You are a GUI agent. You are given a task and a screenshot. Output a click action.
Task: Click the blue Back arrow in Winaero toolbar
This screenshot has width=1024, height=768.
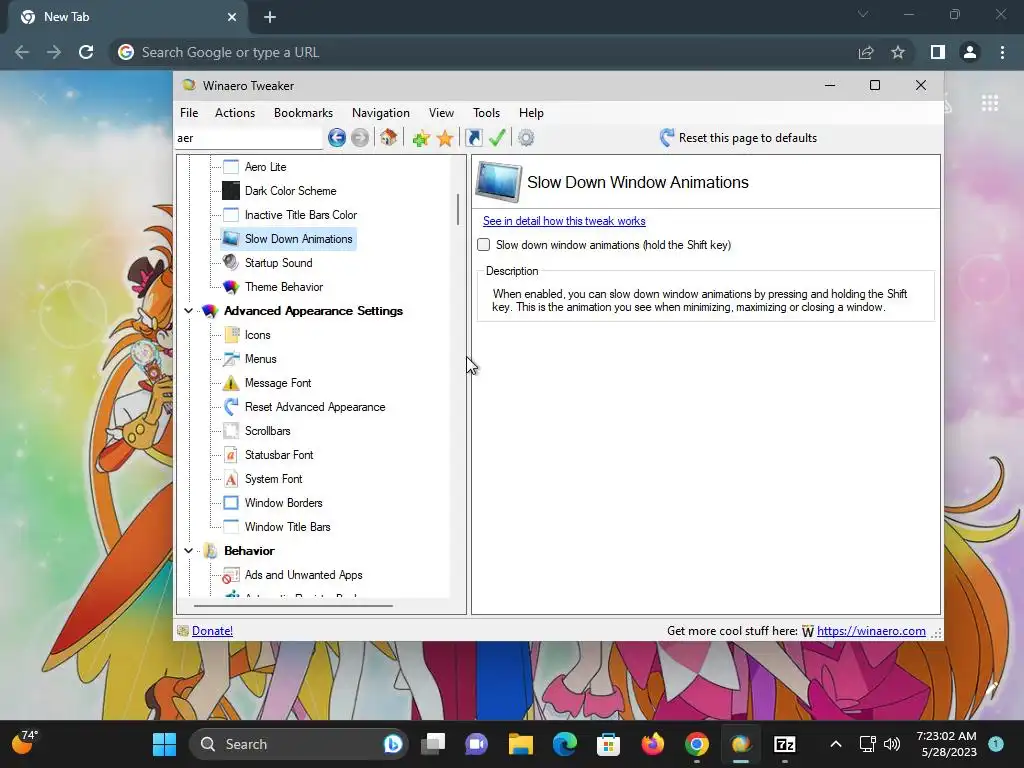(337, 138)
